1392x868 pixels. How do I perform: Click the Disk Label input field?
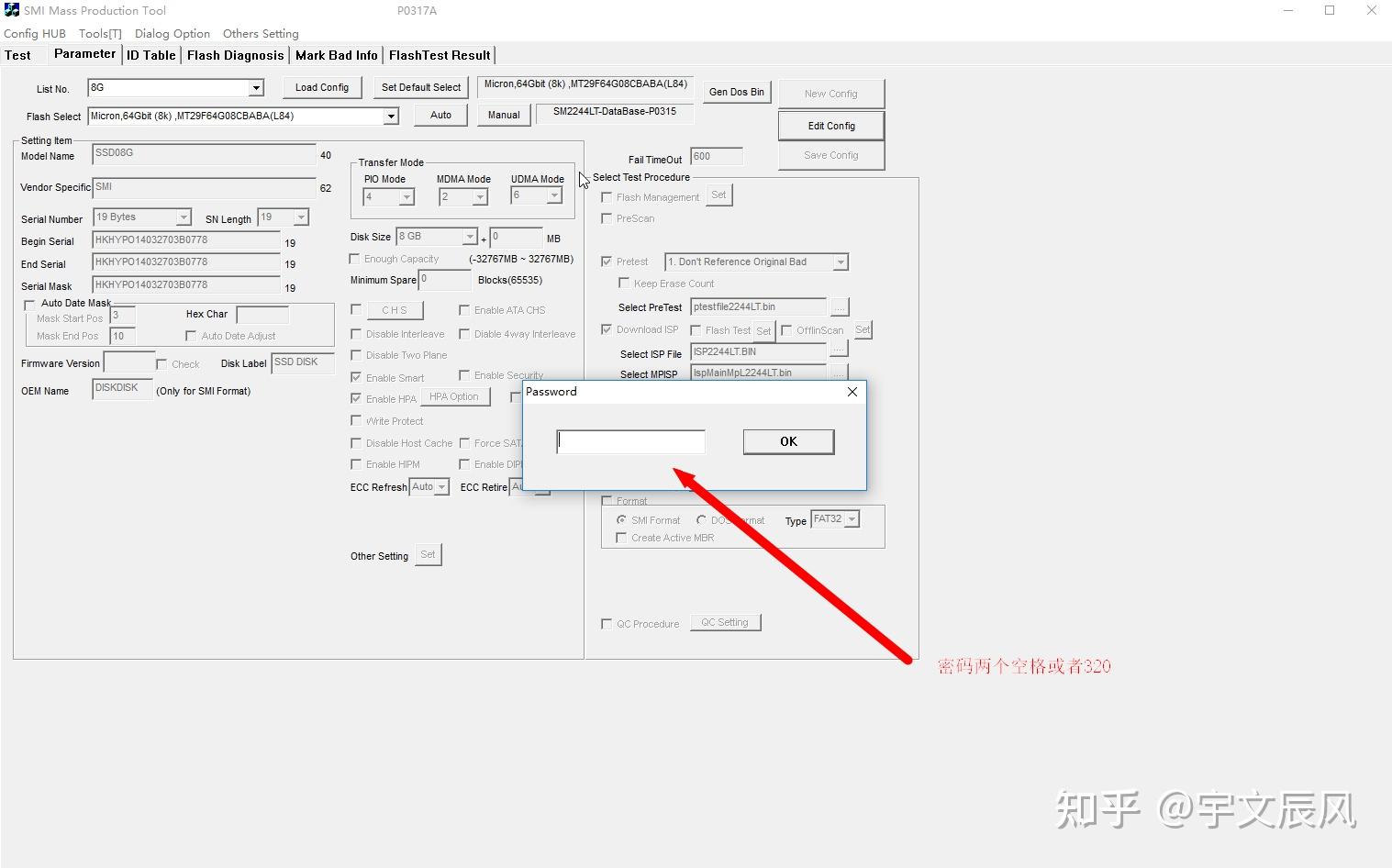pos(303,363)
